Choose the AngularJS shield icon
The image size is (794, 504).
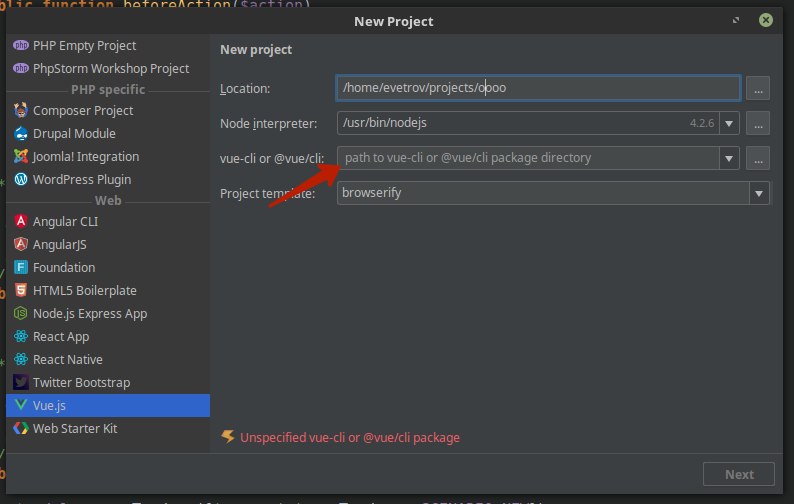click(21, 244)
